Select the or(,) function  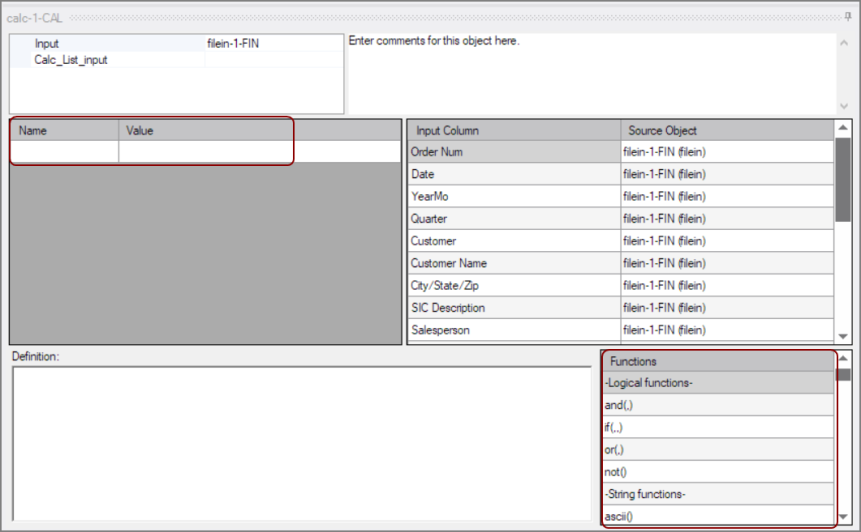click(x=718, y=450)
